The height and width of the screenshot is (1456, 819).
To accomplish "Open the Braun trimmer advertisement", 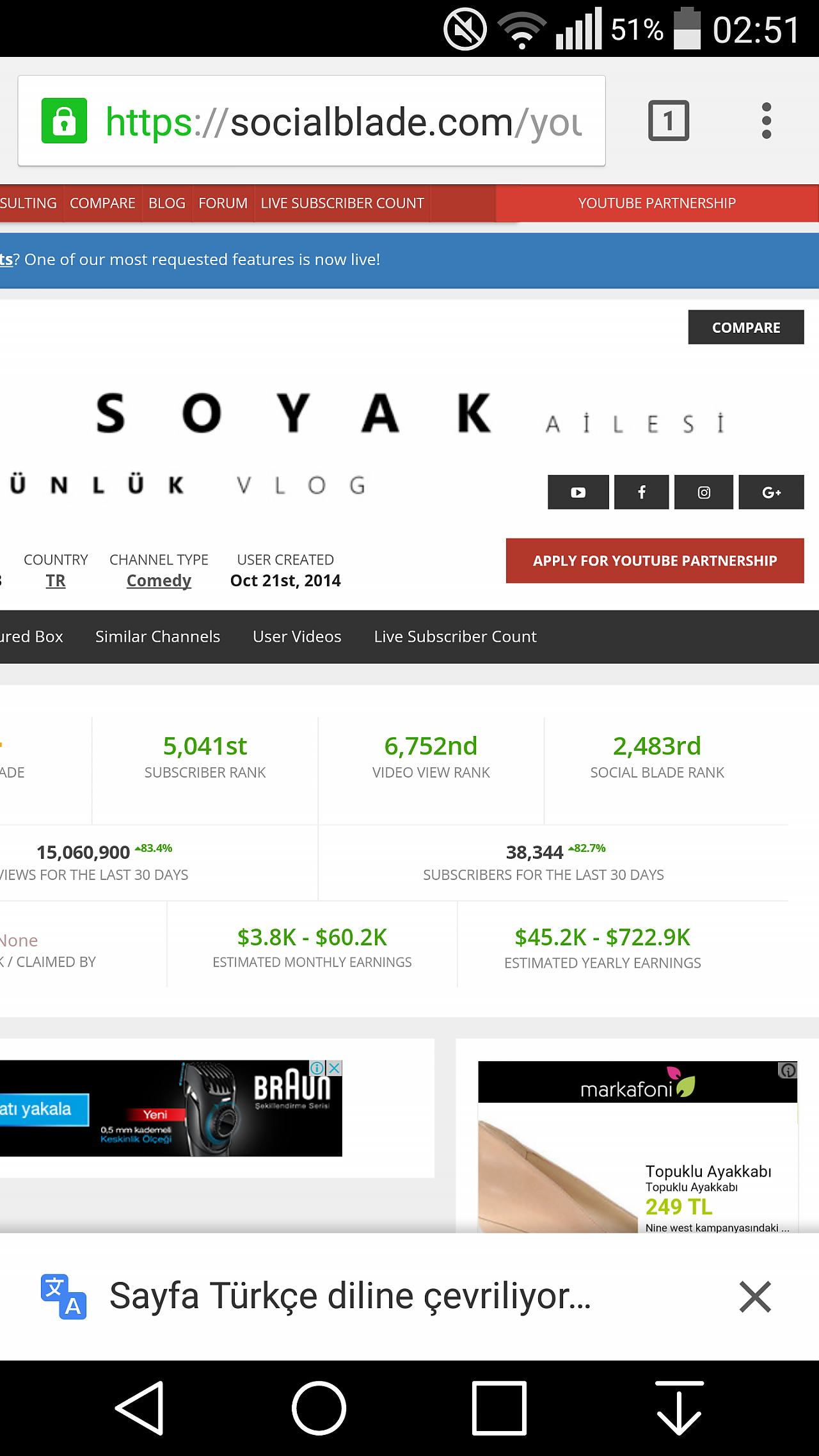I will (171, 1108).
